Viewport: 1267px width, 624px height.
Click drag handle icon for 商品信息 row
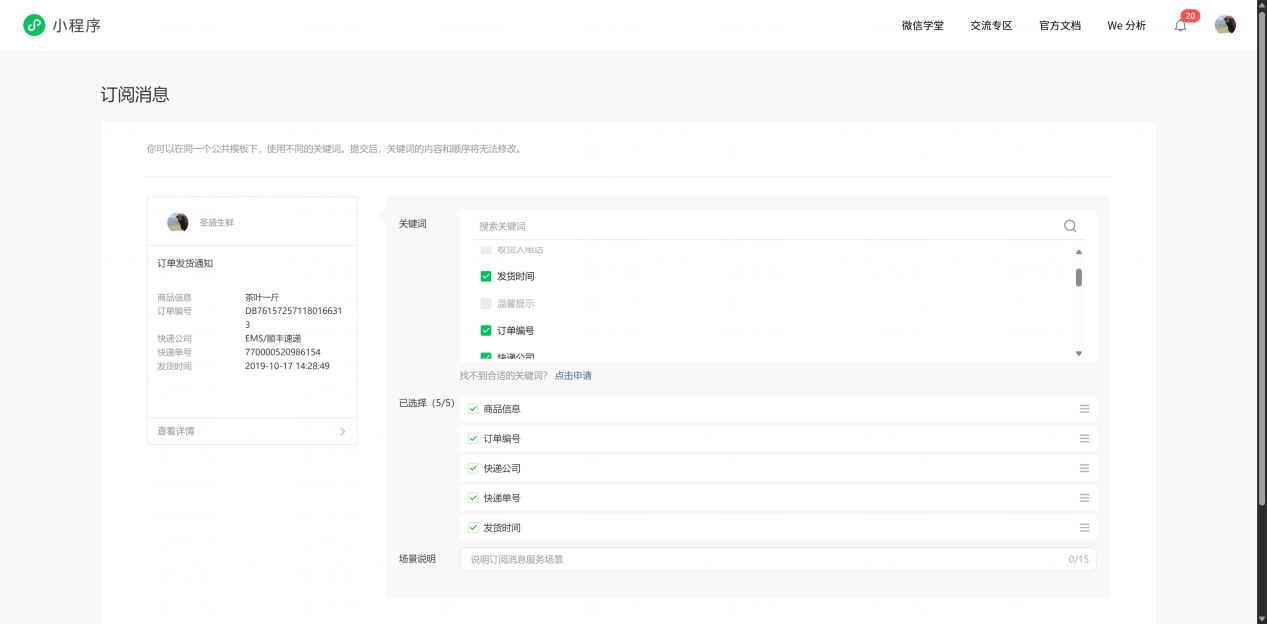click(x=1084, y=409)
